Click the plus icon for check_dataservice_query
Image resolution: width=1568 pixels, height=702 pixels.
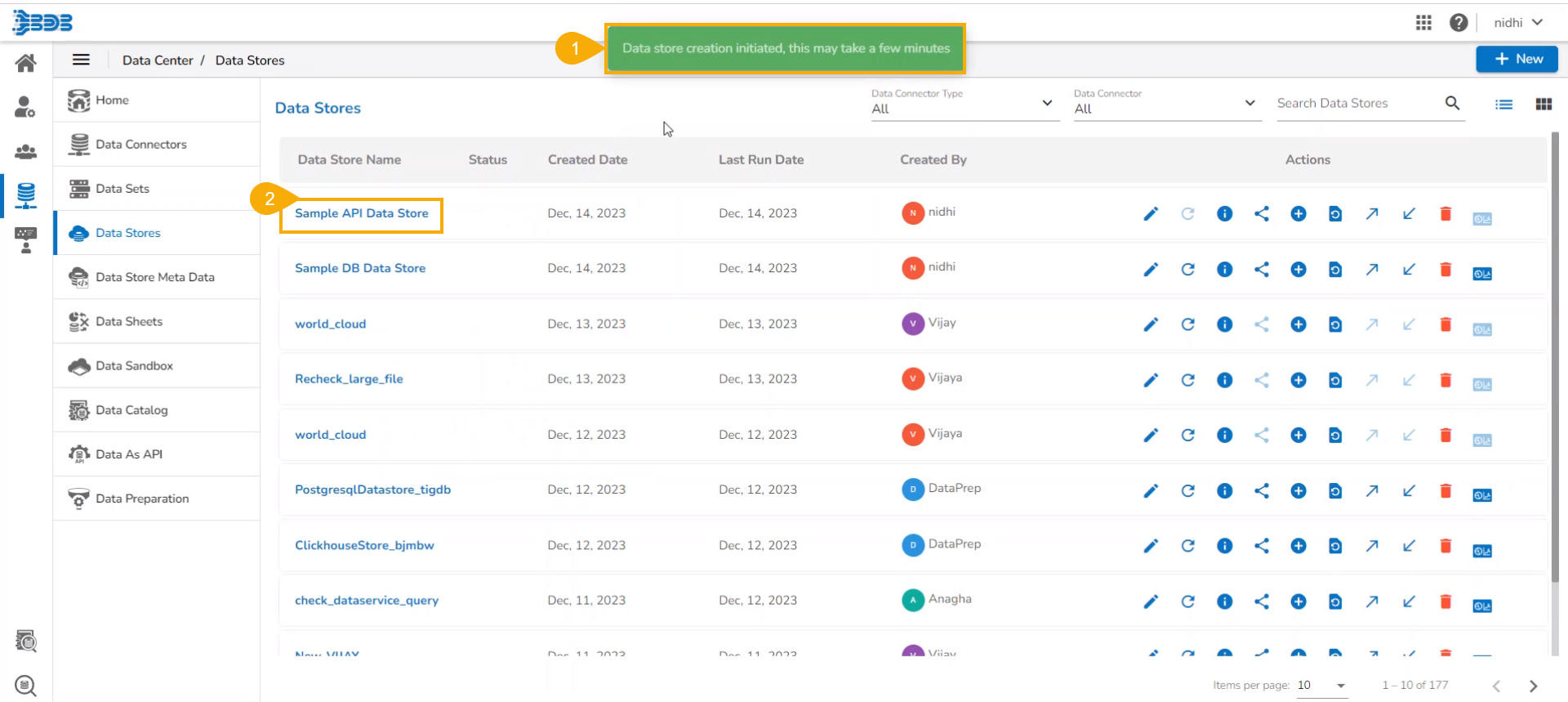[1298, 601]
